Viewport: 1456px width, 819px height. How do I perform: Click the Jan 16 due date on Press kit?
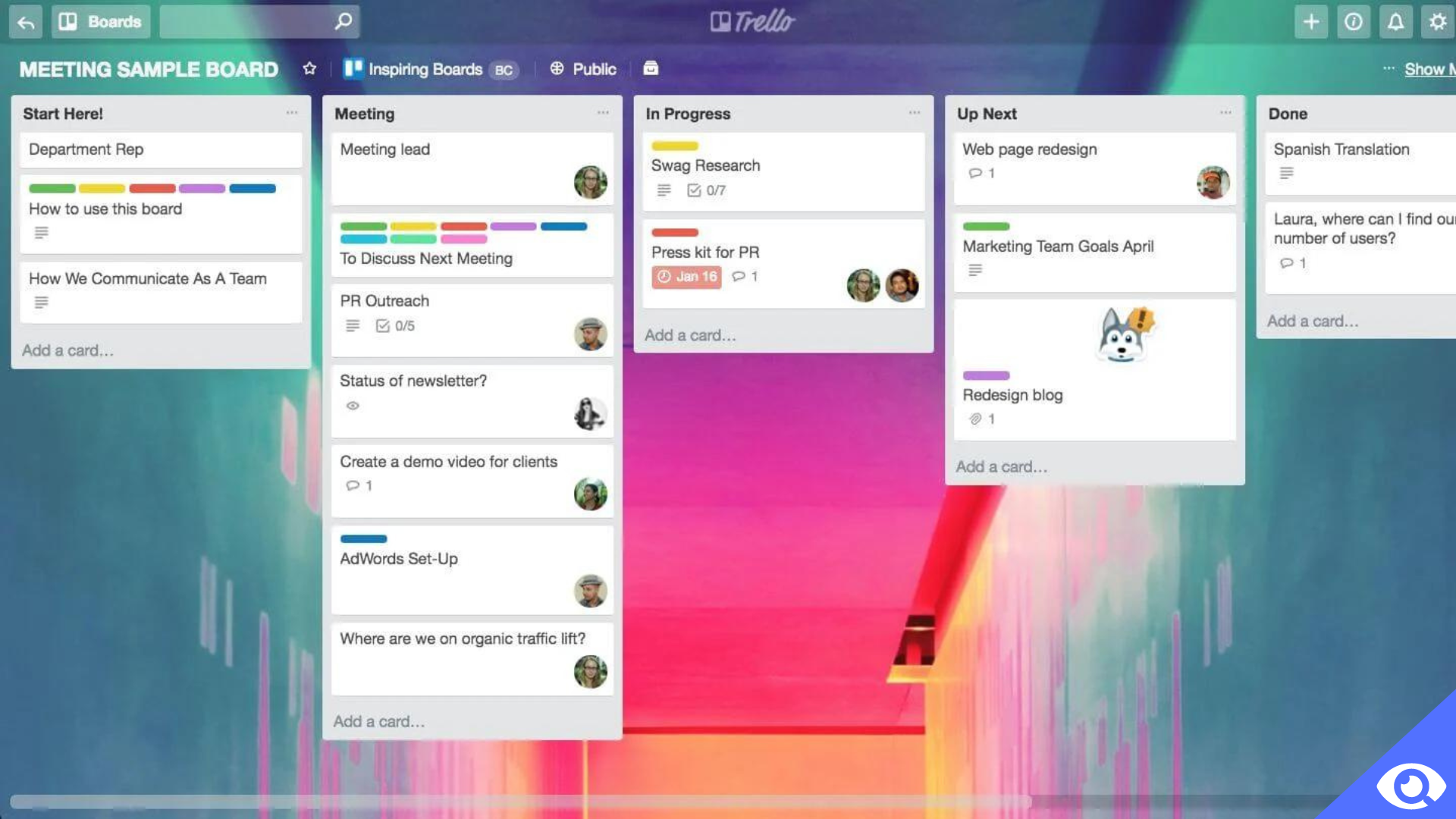pos(686,276)
